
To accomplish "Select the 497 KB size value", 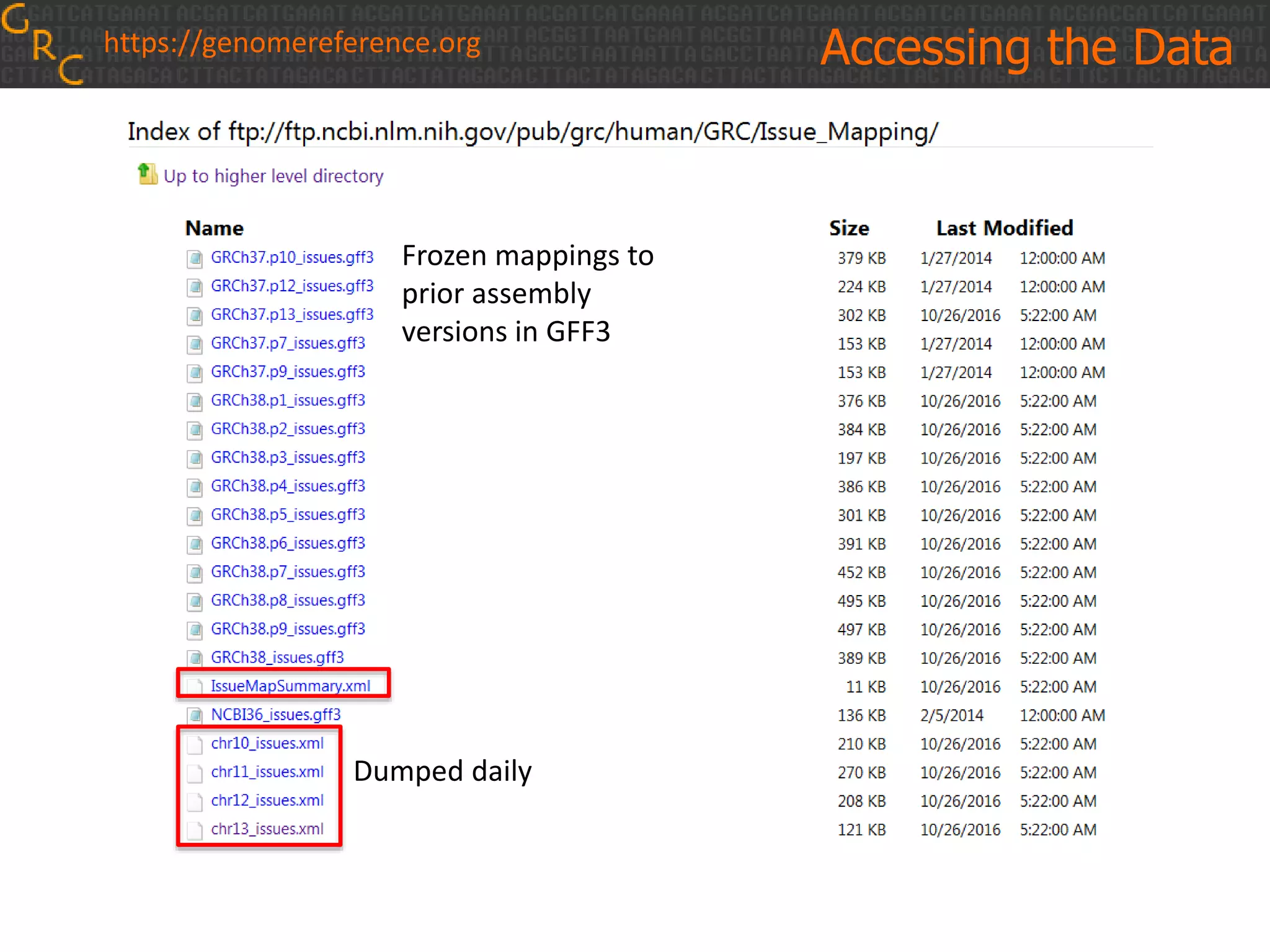I will pos(862,629).
